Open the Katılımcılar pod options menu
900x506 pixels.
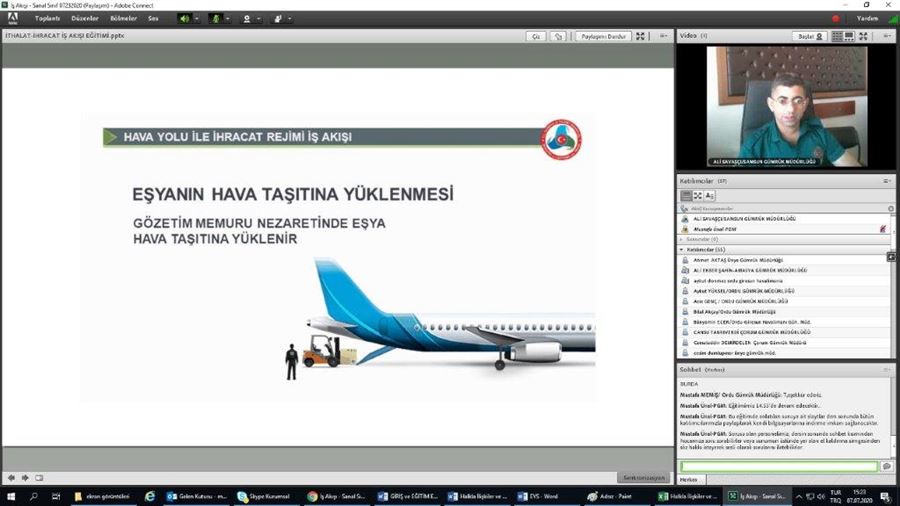[x=886, y=181]
